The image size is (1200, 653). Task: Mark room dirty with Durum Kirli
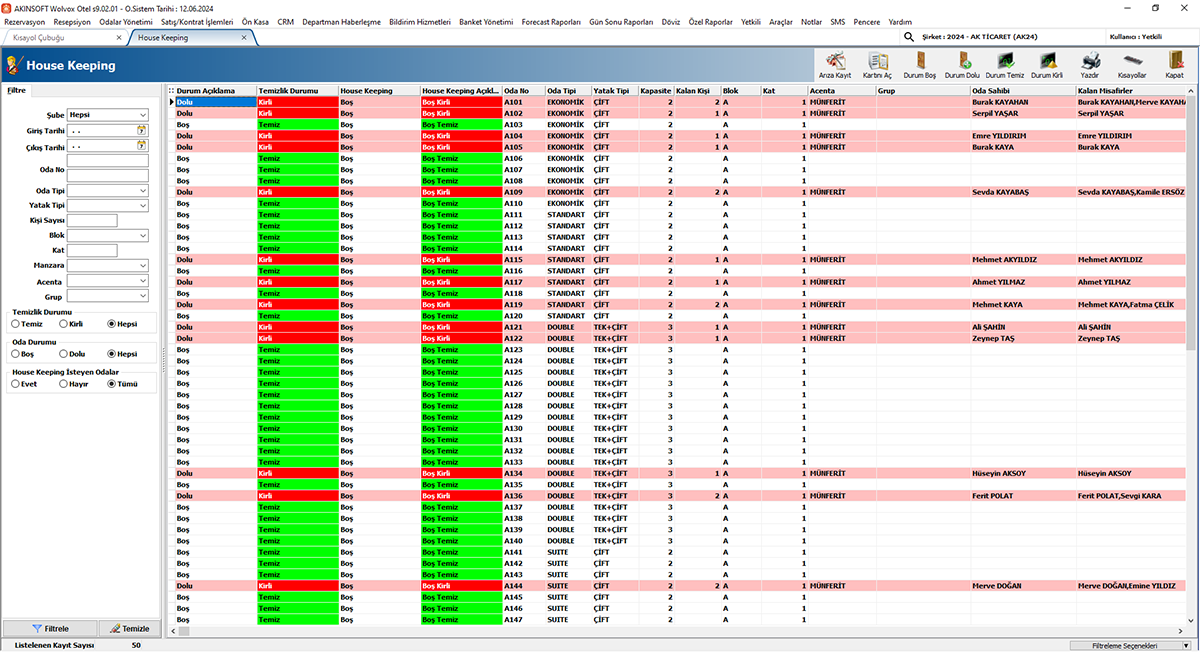click(1047, 64)
